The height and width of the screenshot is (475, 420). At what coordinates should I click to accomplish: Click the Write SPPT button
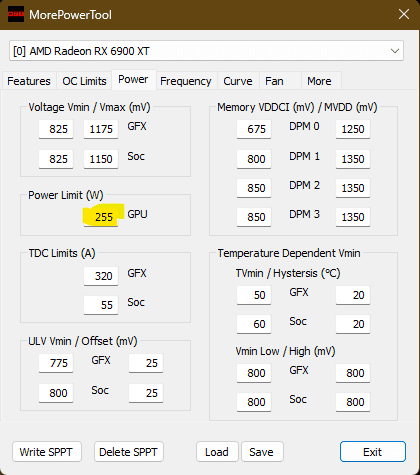[x=47, y=452]
